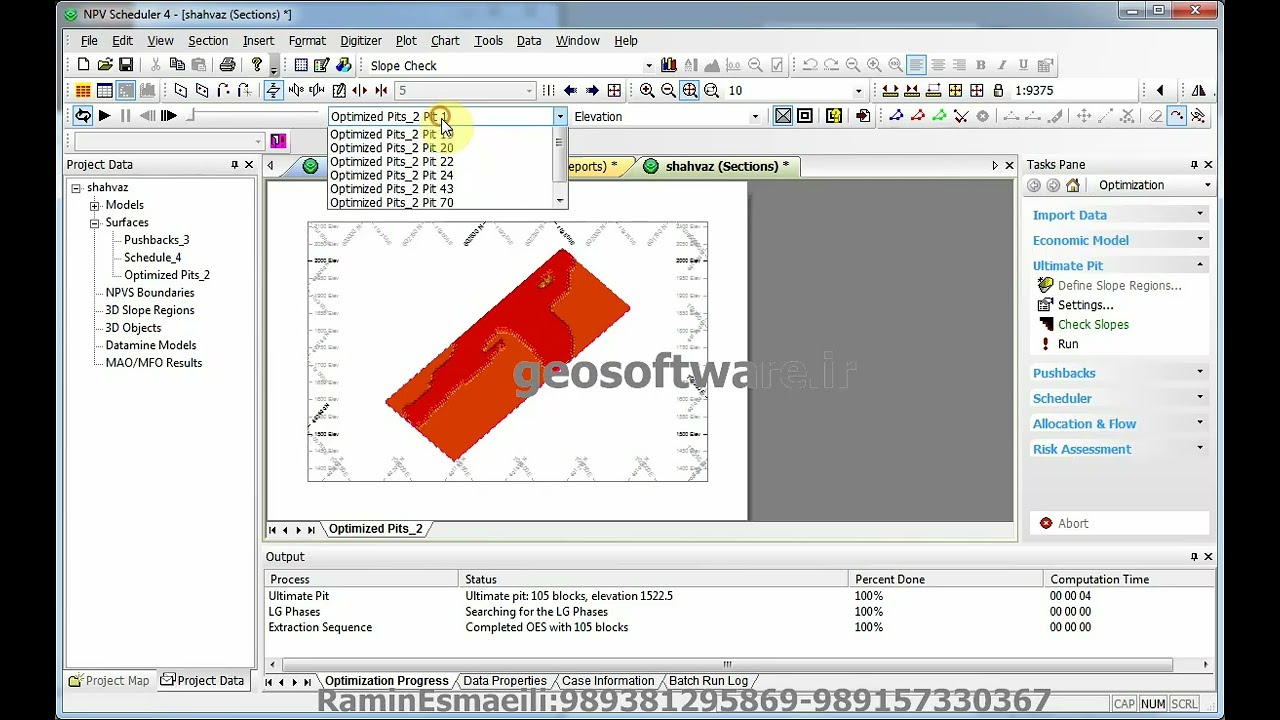The width and height of the screenshot is (1280, 720).
Task: Switch to the Data Properties tab
Action: pyautogui.click(x=504, y=681)
